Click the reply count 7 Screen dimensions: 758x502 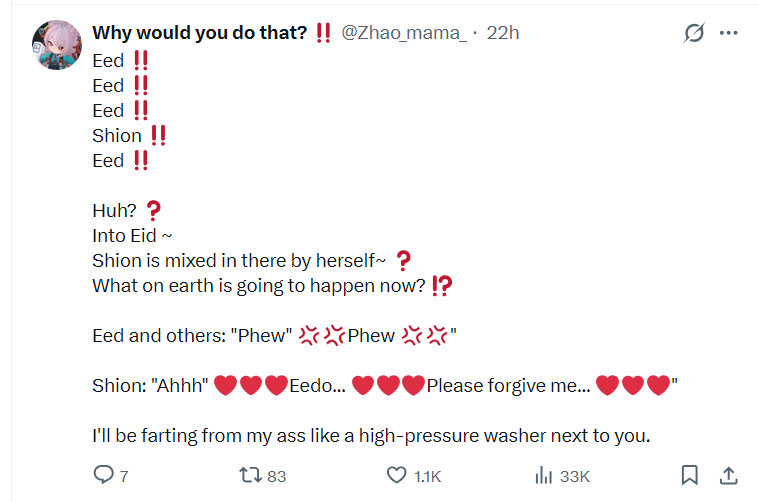tap(124, 476)
